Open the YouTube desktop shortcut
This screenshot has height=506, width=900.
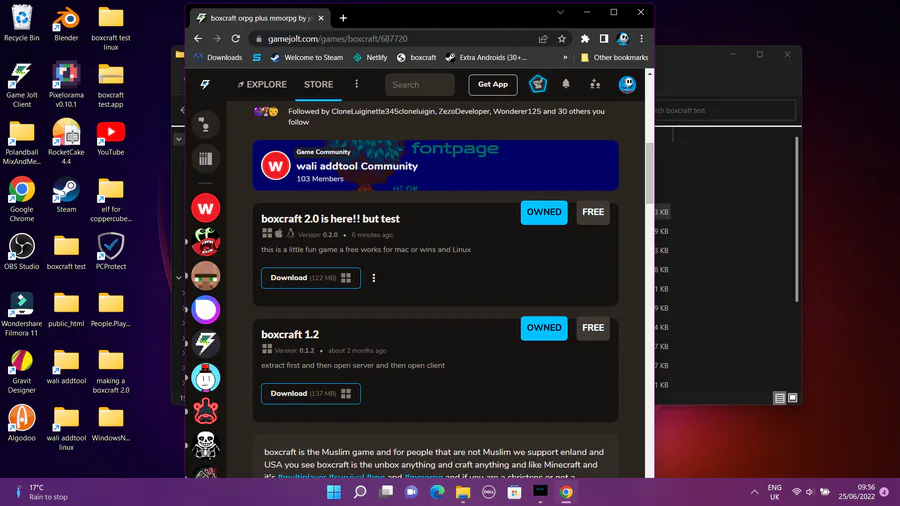click(111, 138)
